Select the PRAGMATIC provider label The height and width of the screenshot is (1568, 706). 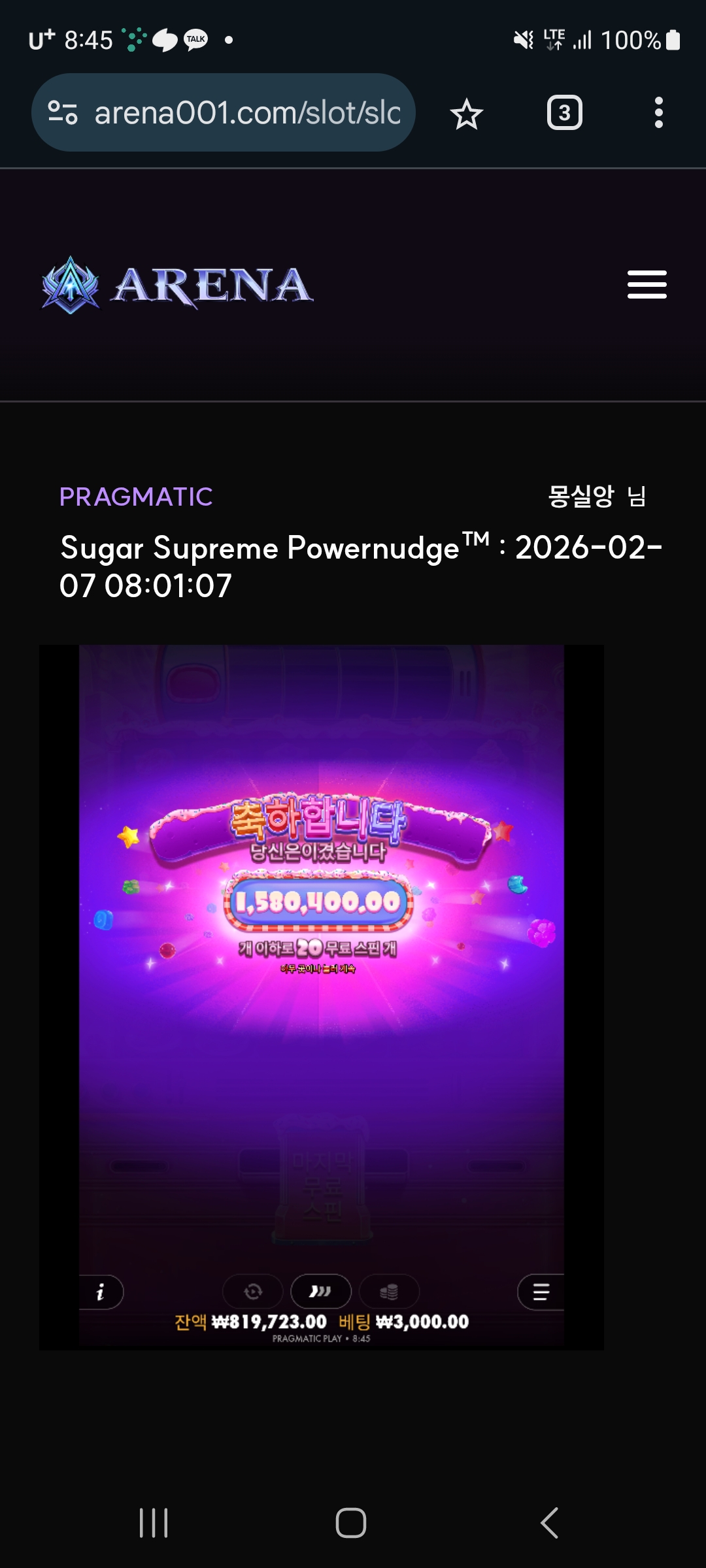click(136, 497)
